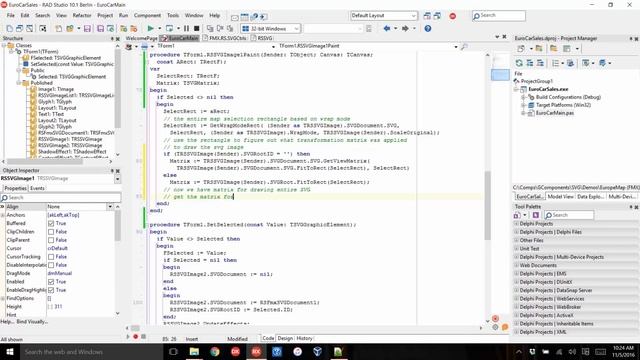Image resolution: width=640 pixels, height=360 pixels.
Task: Open the Default Layout dropdown
Action: 413,16
